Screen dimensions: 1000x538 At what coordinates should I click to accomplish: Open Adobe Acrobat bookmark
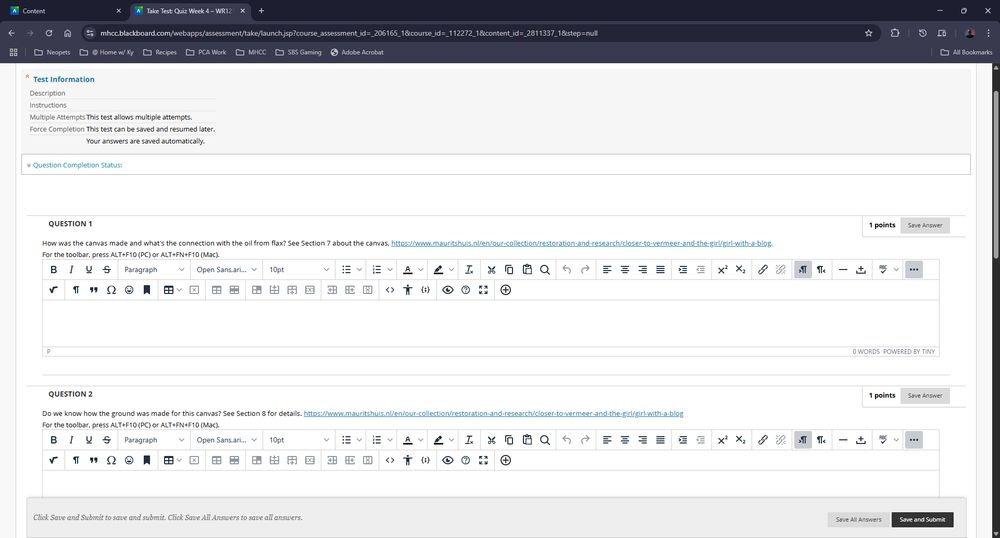tap(357, 52)
